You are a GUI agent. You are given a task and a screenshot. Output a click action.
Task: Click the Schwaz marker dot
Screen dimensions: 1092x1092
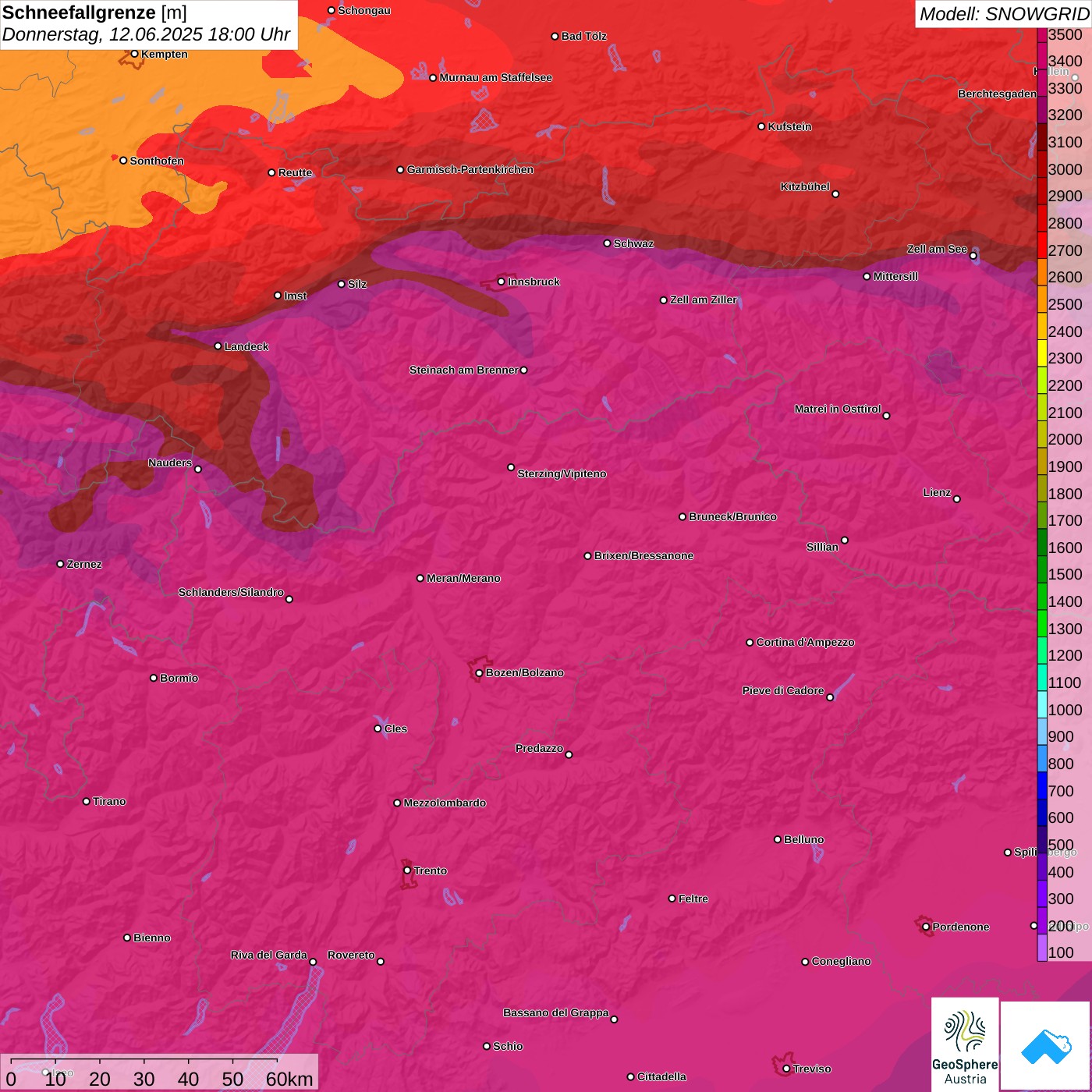coord(607,243)
